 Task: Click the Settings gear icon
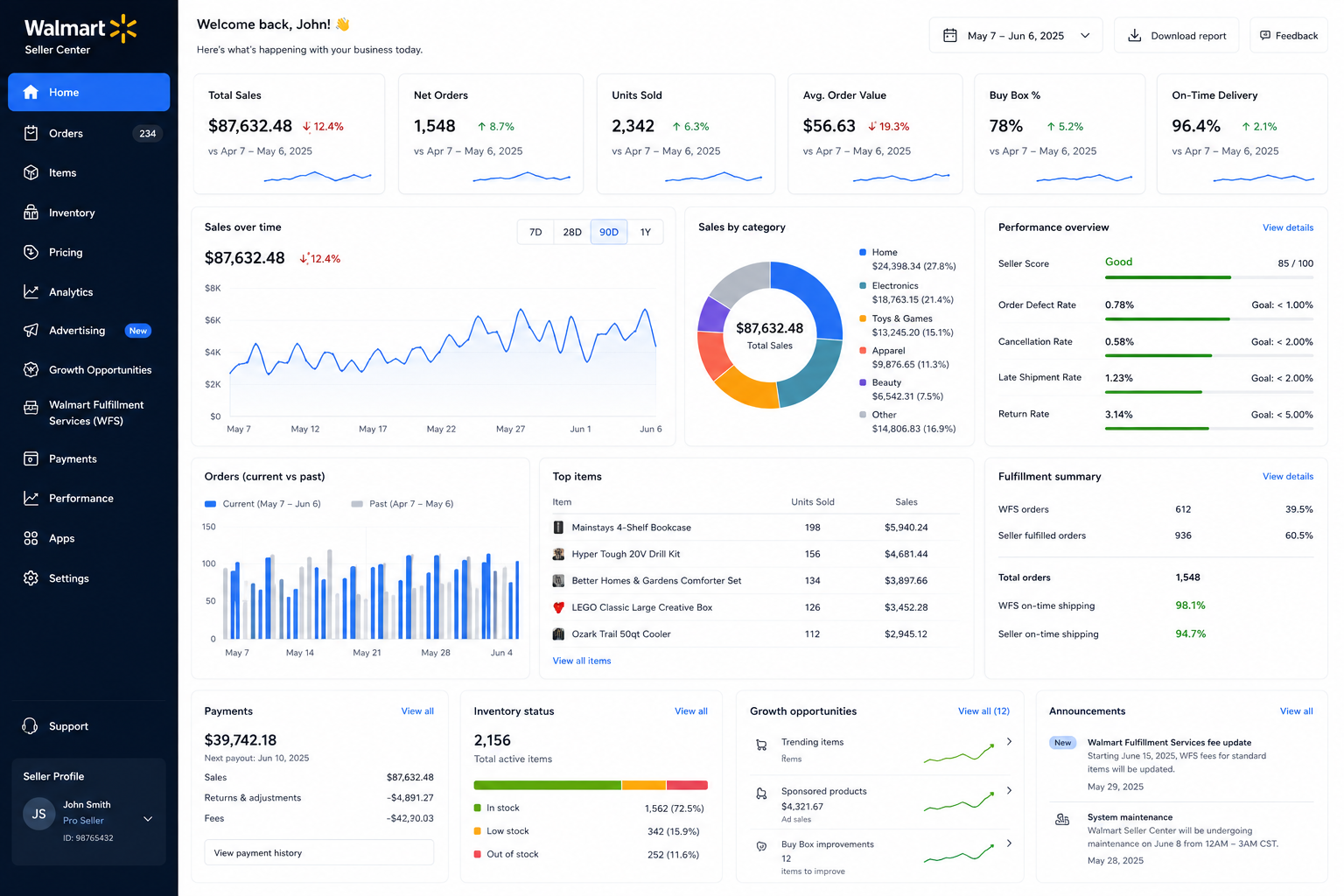pos(31,578)
